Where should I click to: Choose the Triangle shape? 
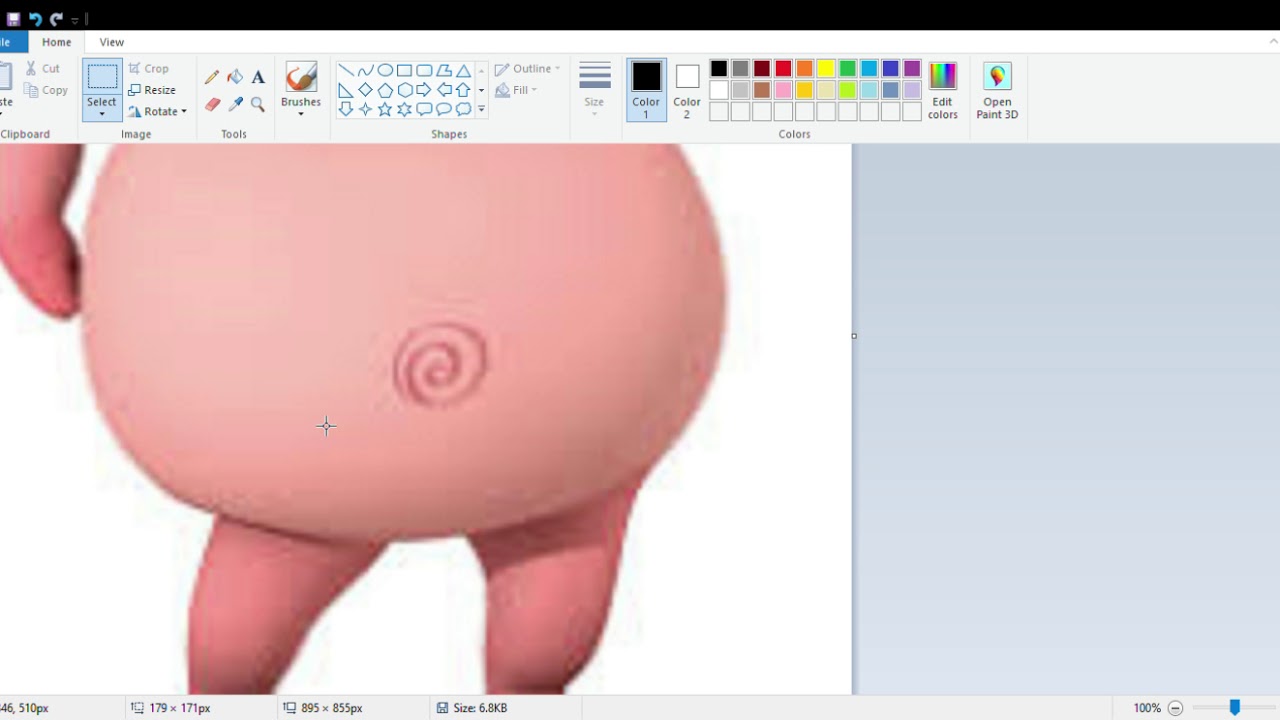[463, 71]
